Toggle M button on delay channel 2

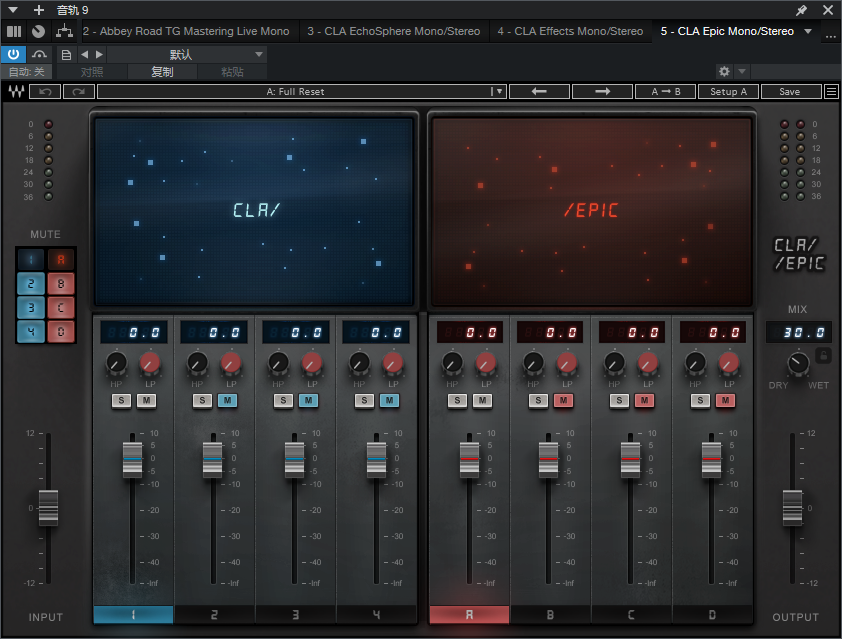[227, 400]
